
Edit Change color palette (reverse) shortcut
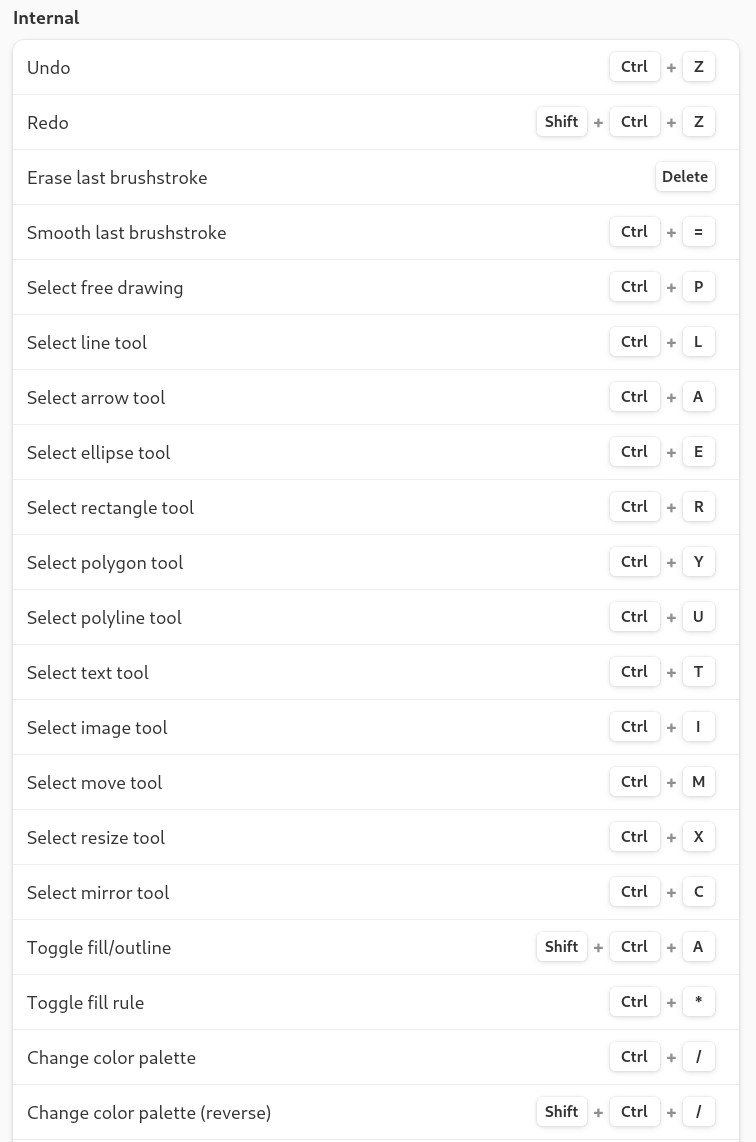point(376,1112)
